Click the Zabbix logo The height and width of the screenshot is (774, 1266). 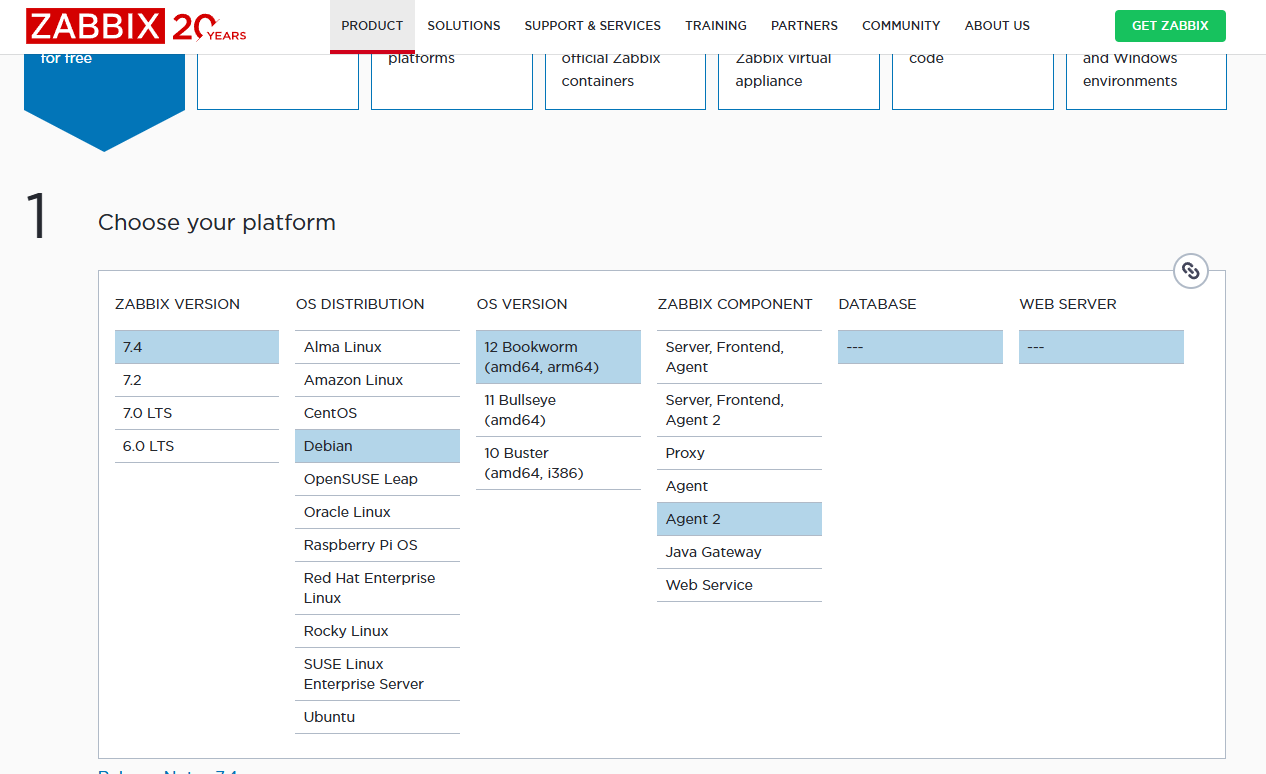(x=136, y=26)
